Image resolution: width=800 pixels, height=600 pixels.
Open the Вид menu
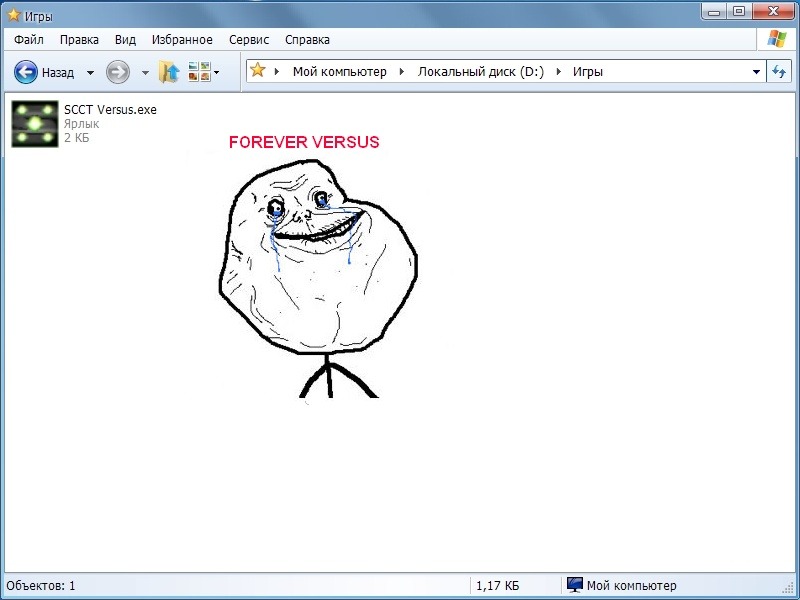click(125, 40)
